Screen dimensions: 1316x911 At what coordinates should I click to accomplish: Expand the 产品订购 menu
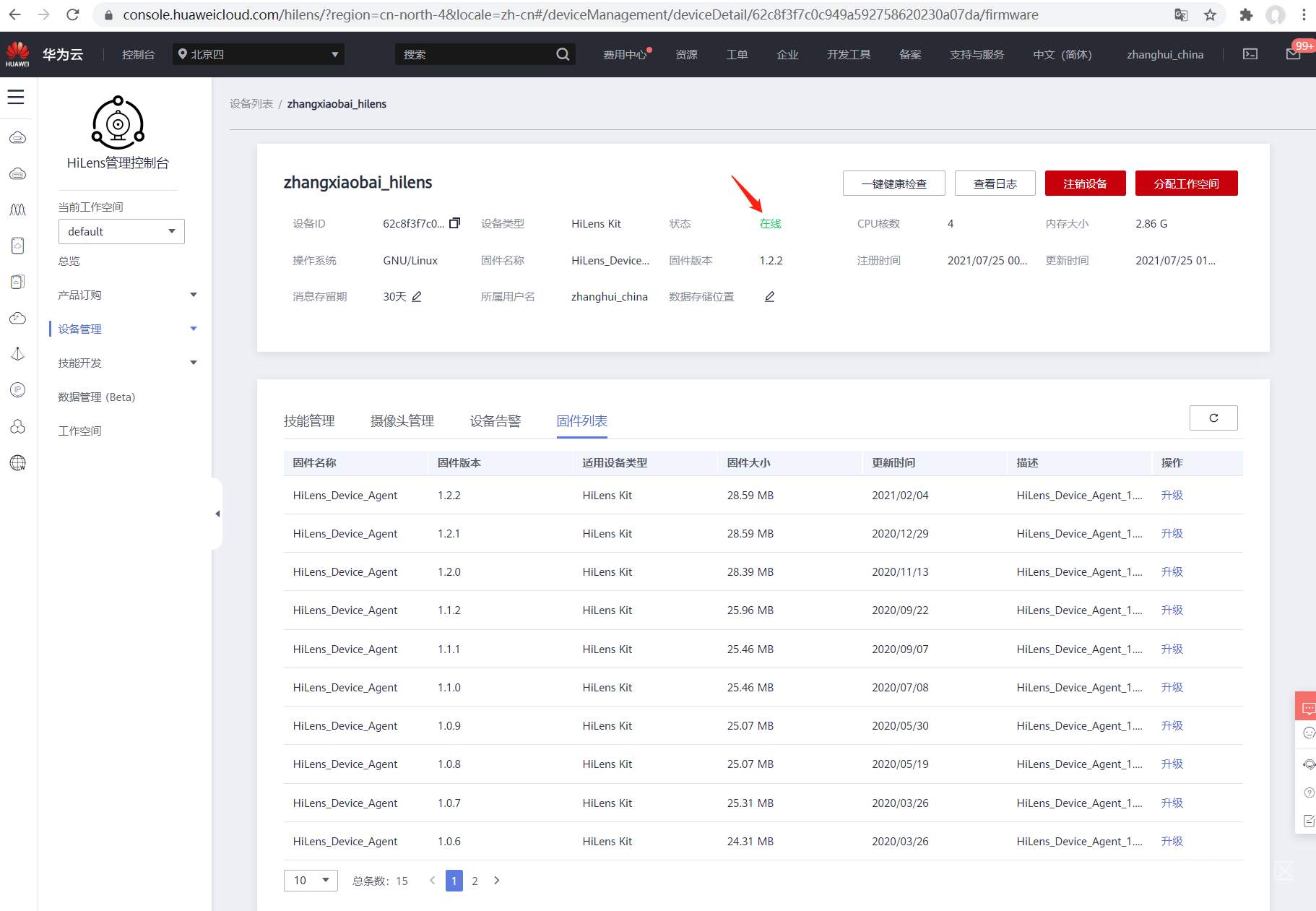click(x=128, y=295)
